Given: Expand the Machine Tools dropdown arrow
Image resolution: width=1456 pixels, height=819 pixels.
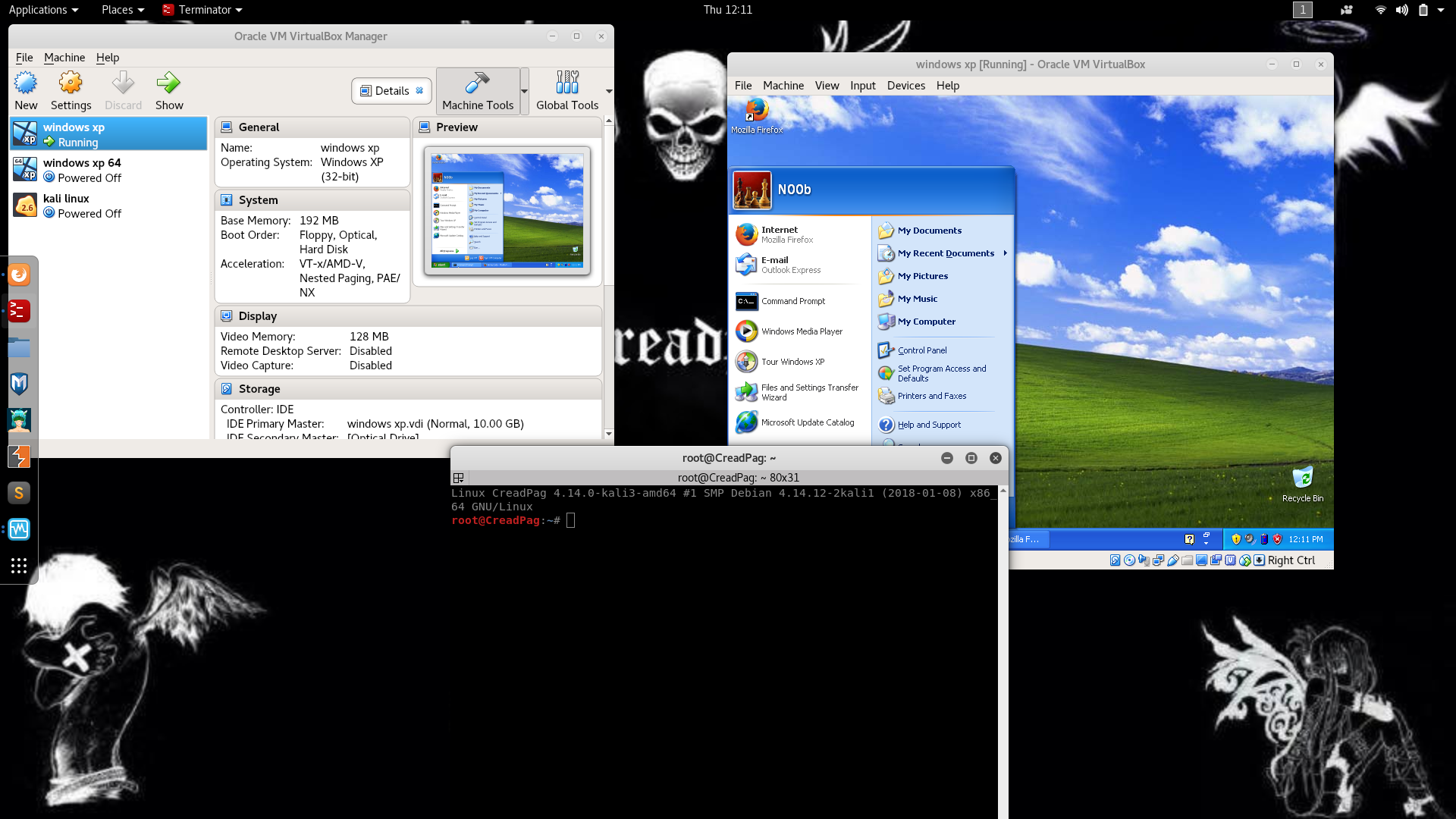Looking at the screenshot, I should point(524,91).
